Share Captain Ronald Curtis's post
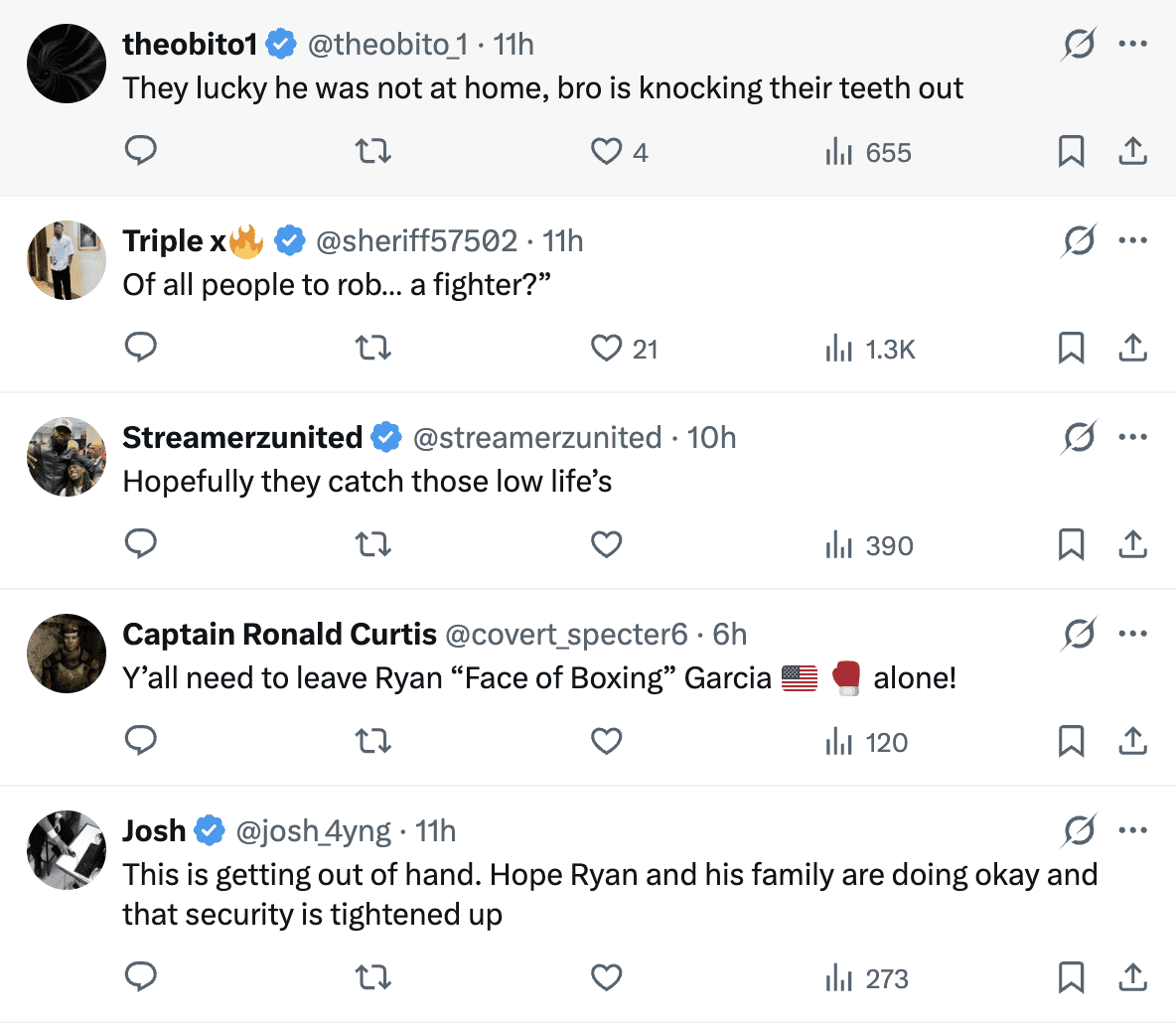 click(x=1132, y=740)
